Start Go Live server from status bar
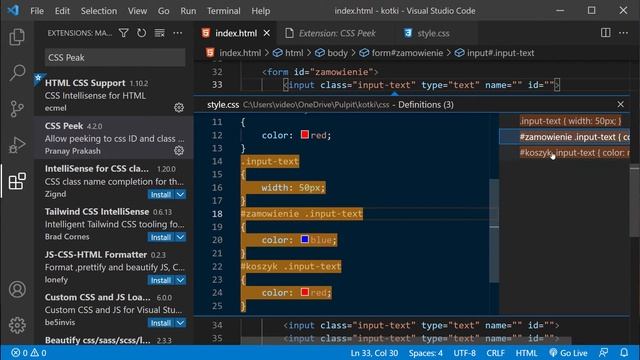 pos(568,353)
